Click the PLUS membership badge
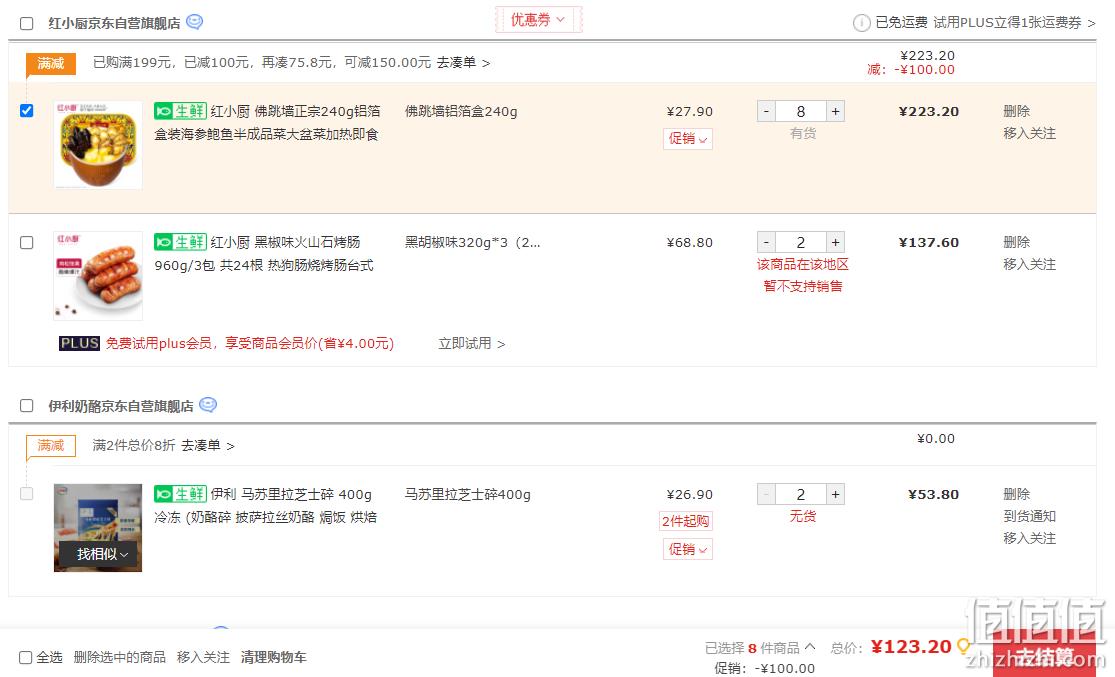Screen dimensions: 1115x677 (x=79, y=343)
